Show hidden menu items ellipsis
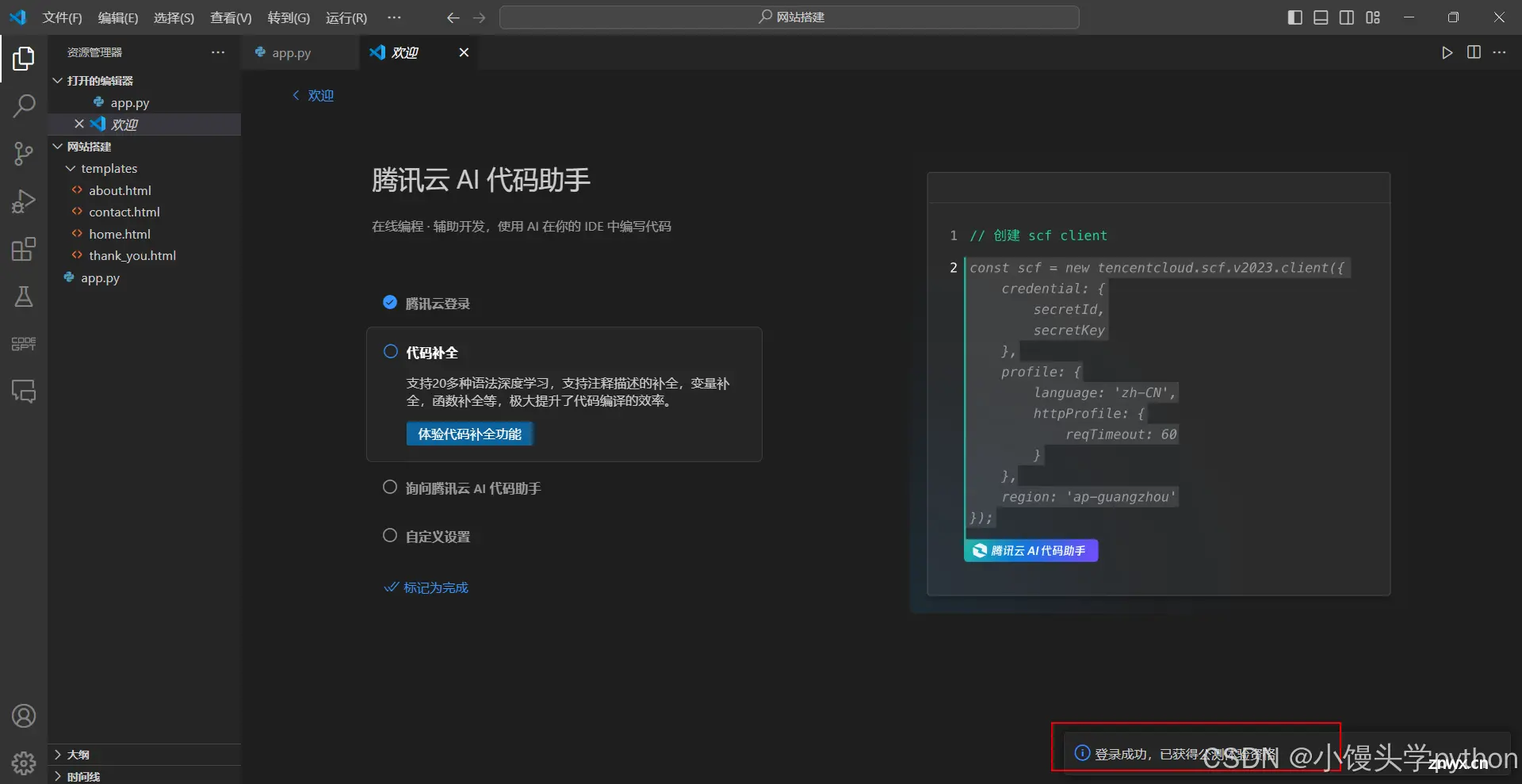The width and height of the screenshot is (1522, 784). tap(394, 17)
